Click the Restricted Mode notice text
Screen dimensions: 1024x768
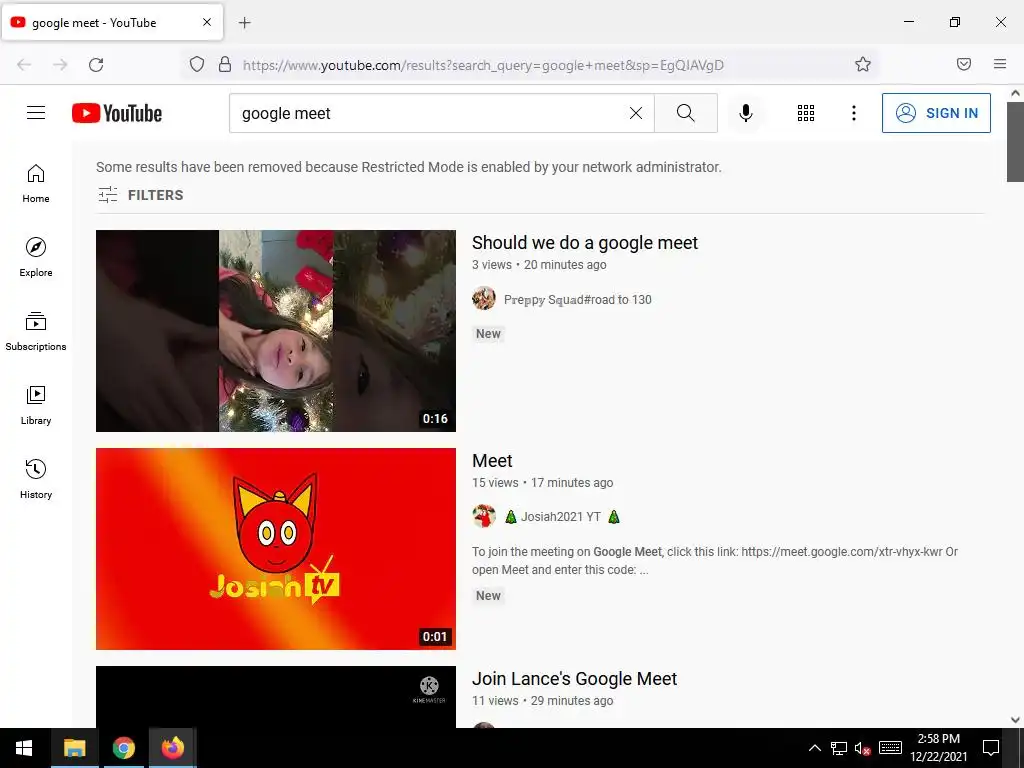[x=409, y=167]
